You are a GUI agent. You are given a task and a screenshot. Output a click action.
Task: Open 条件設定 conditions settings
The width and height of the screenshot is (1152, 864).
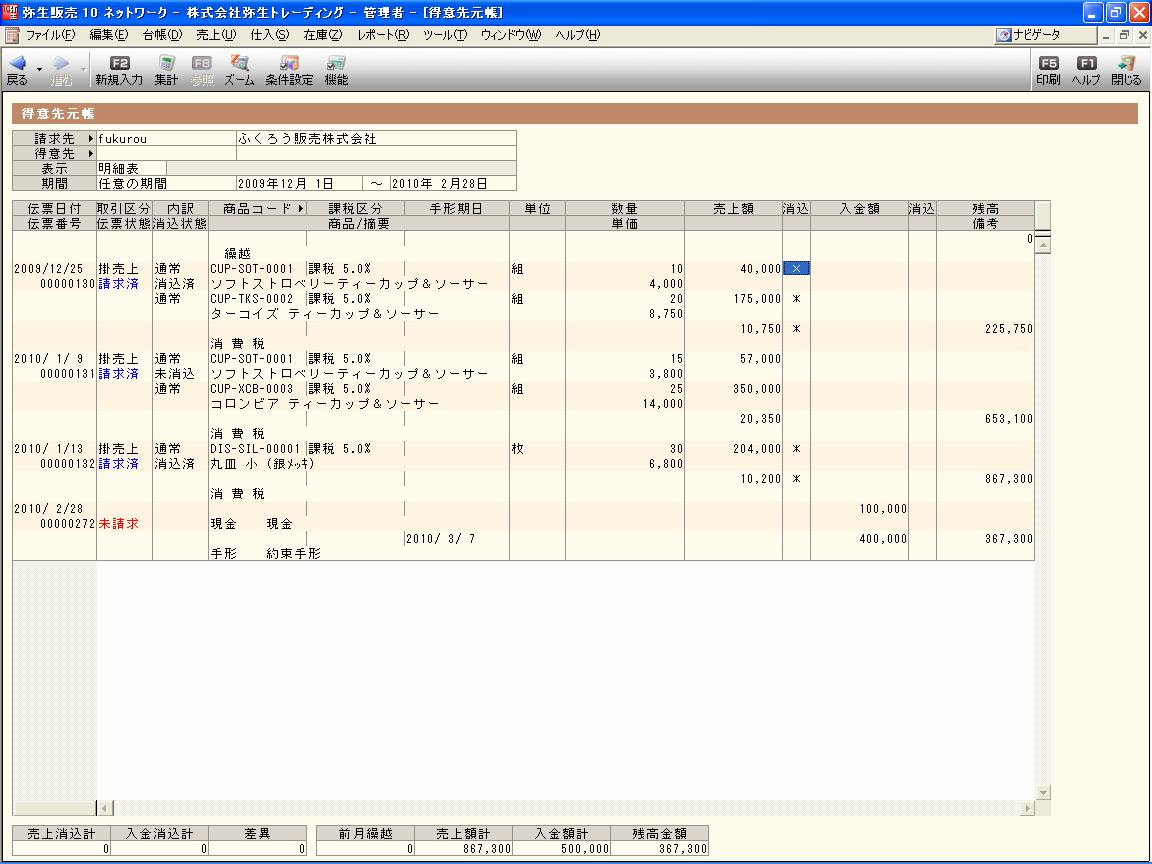(x=289, y=63)
